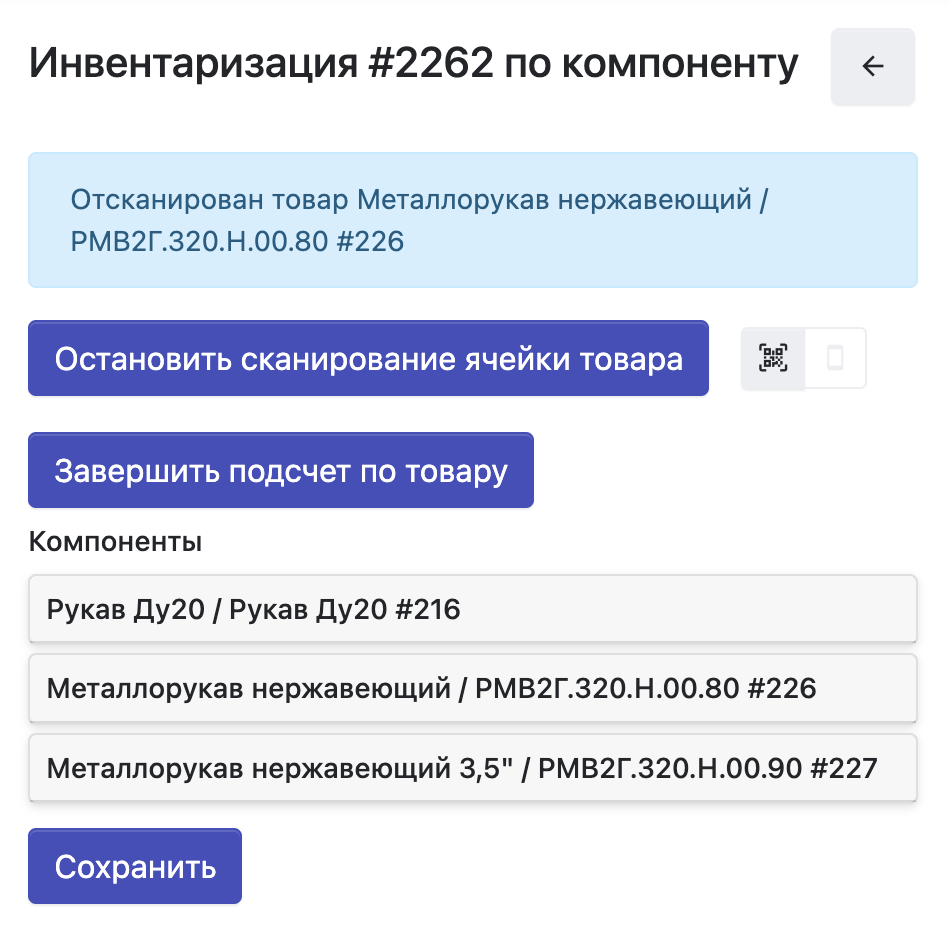The image size is (948, 940).
Task: Select the 3,5" component #227
Action: 472,768
